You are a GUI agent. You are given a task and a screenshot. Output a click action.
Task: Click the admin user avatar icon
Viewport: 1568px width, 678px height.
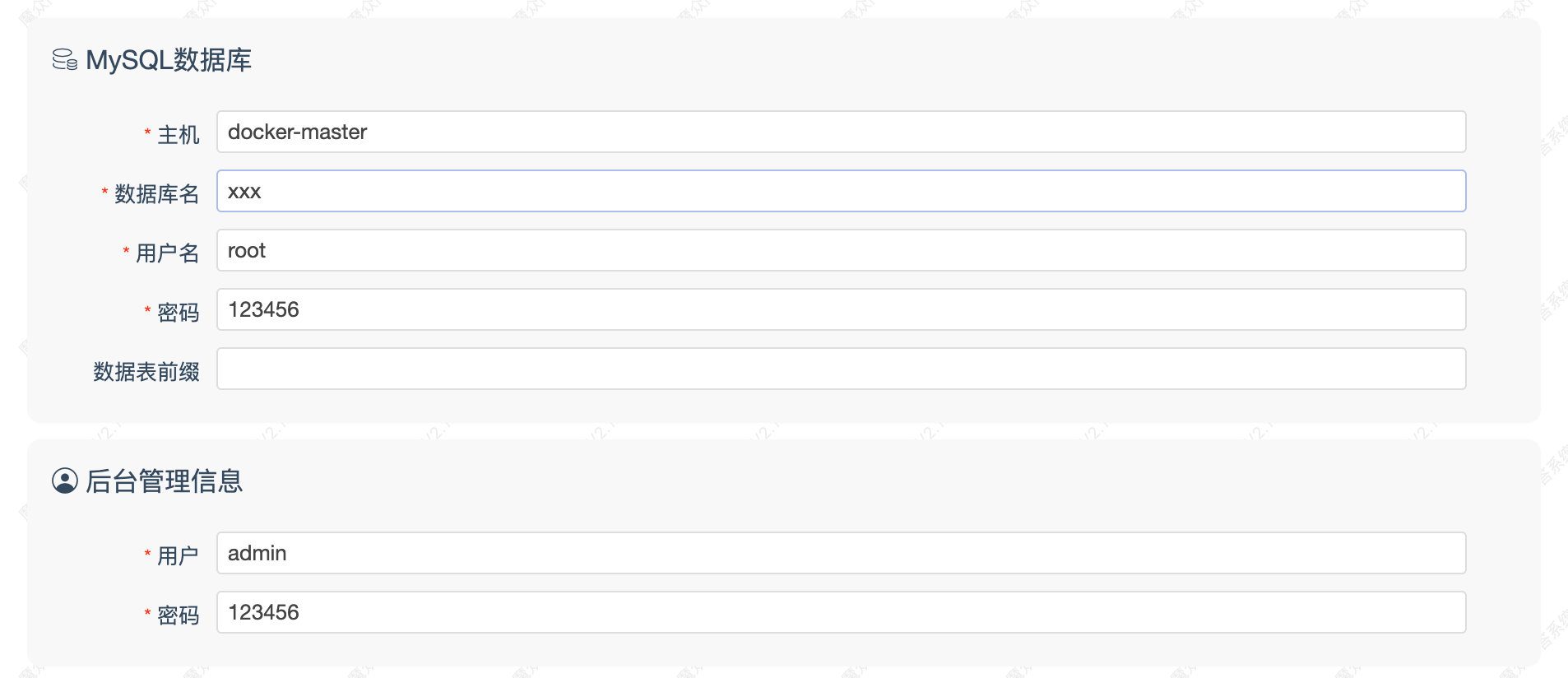coord(65,481)
